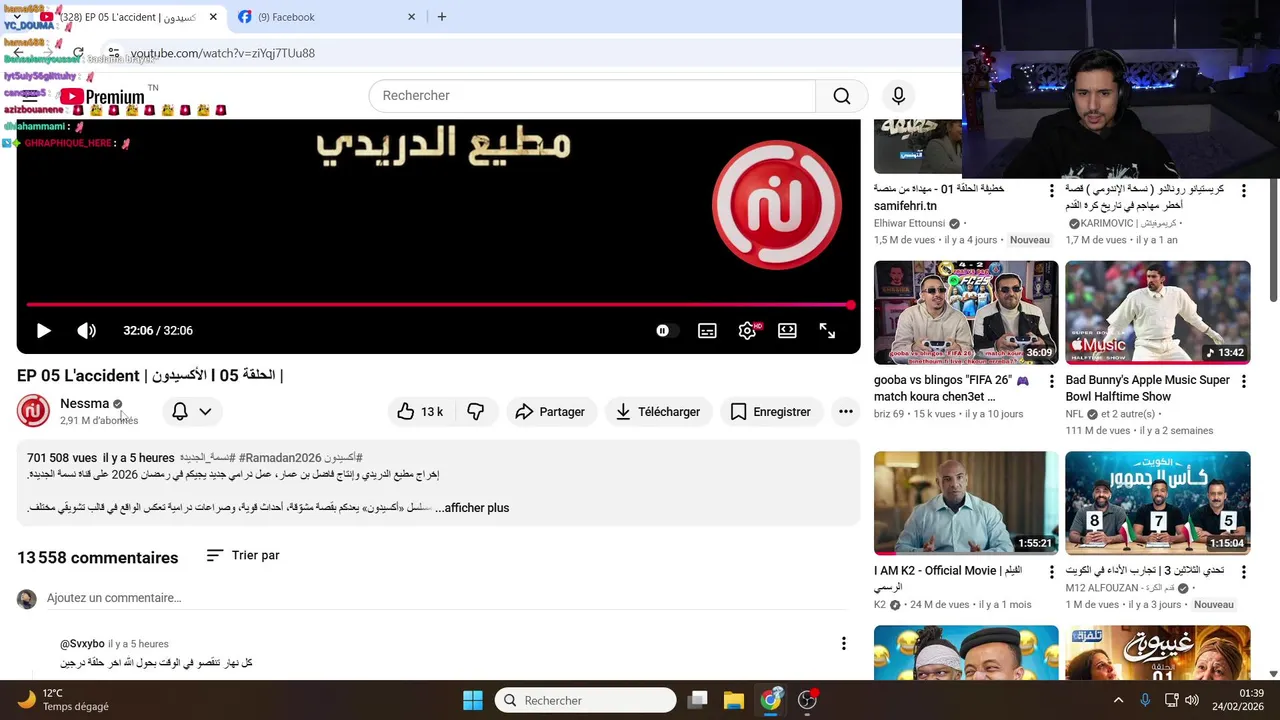Open the YouTube Premium logo home
Viewport: 1280px width, 720px height.
click(x=102, y=97)
